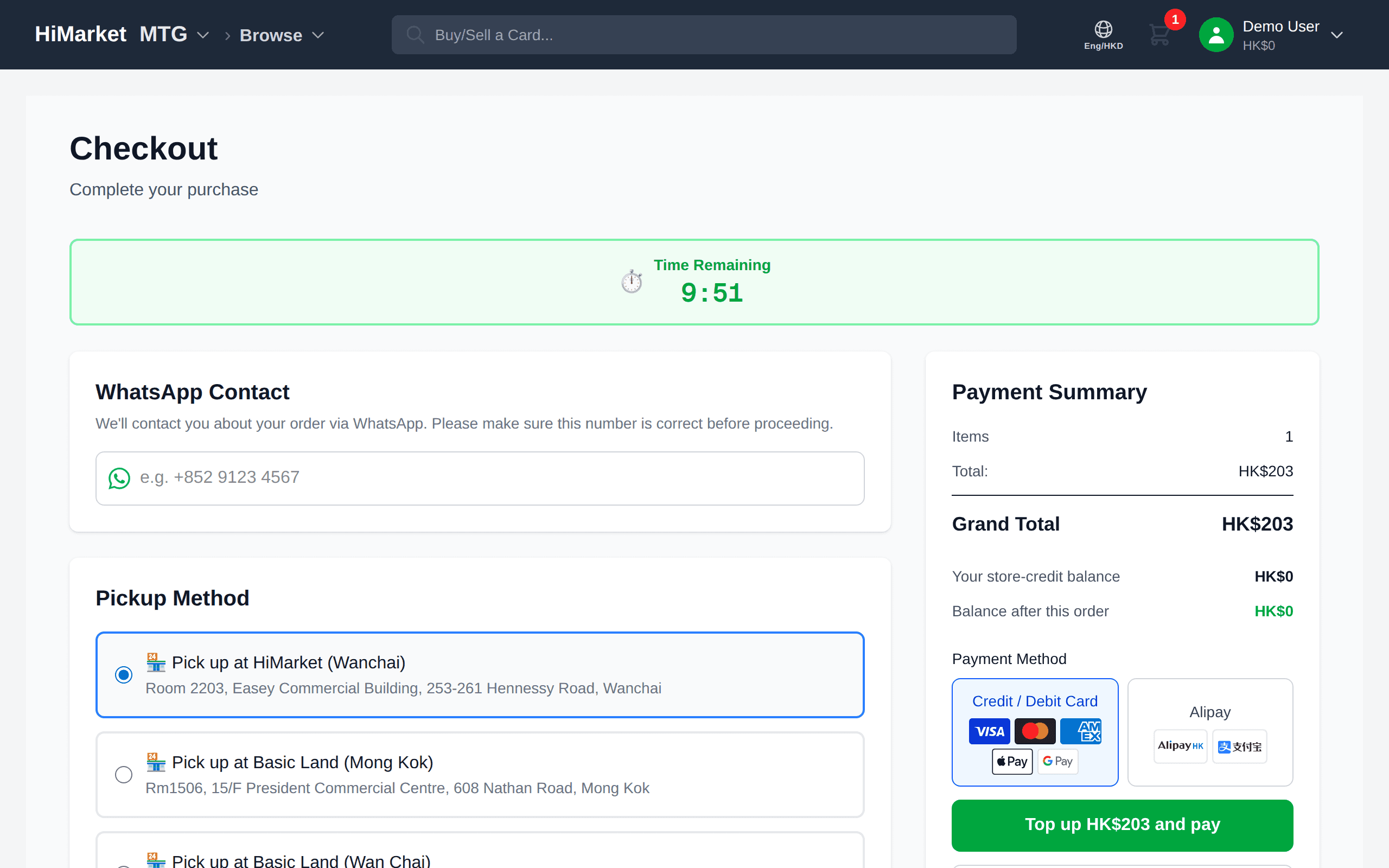This screenshot has width=1389, height=868.
Task: Click the American Express logo
Action: (x=1081, y=731)
